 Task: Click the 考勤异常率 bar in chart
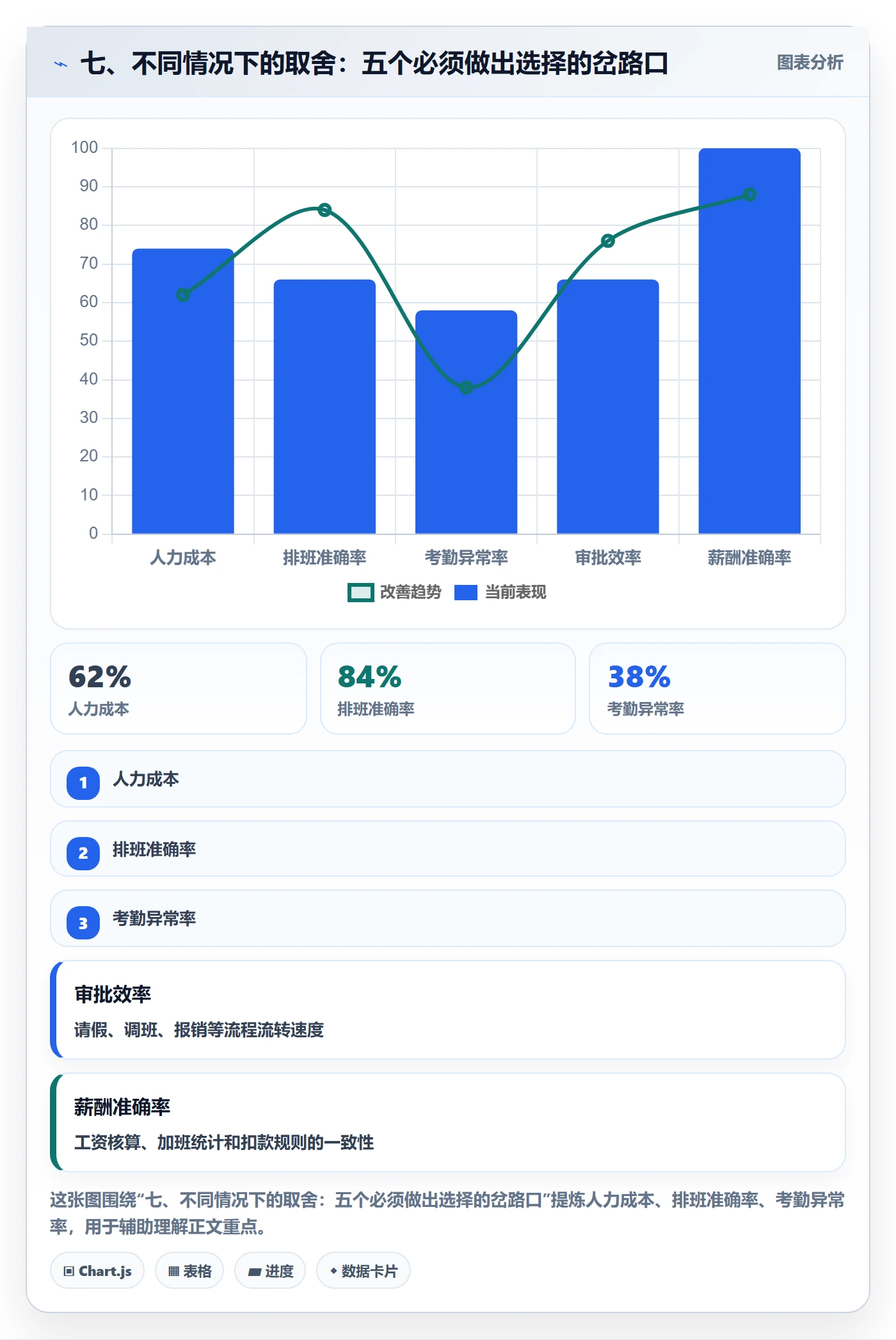[467, 422]
